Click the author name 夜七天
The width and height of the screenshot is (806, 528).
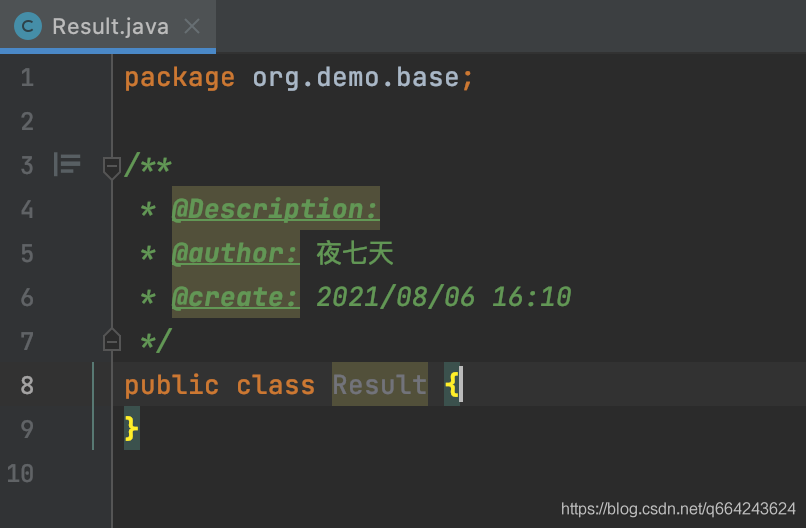pos(355,253)
